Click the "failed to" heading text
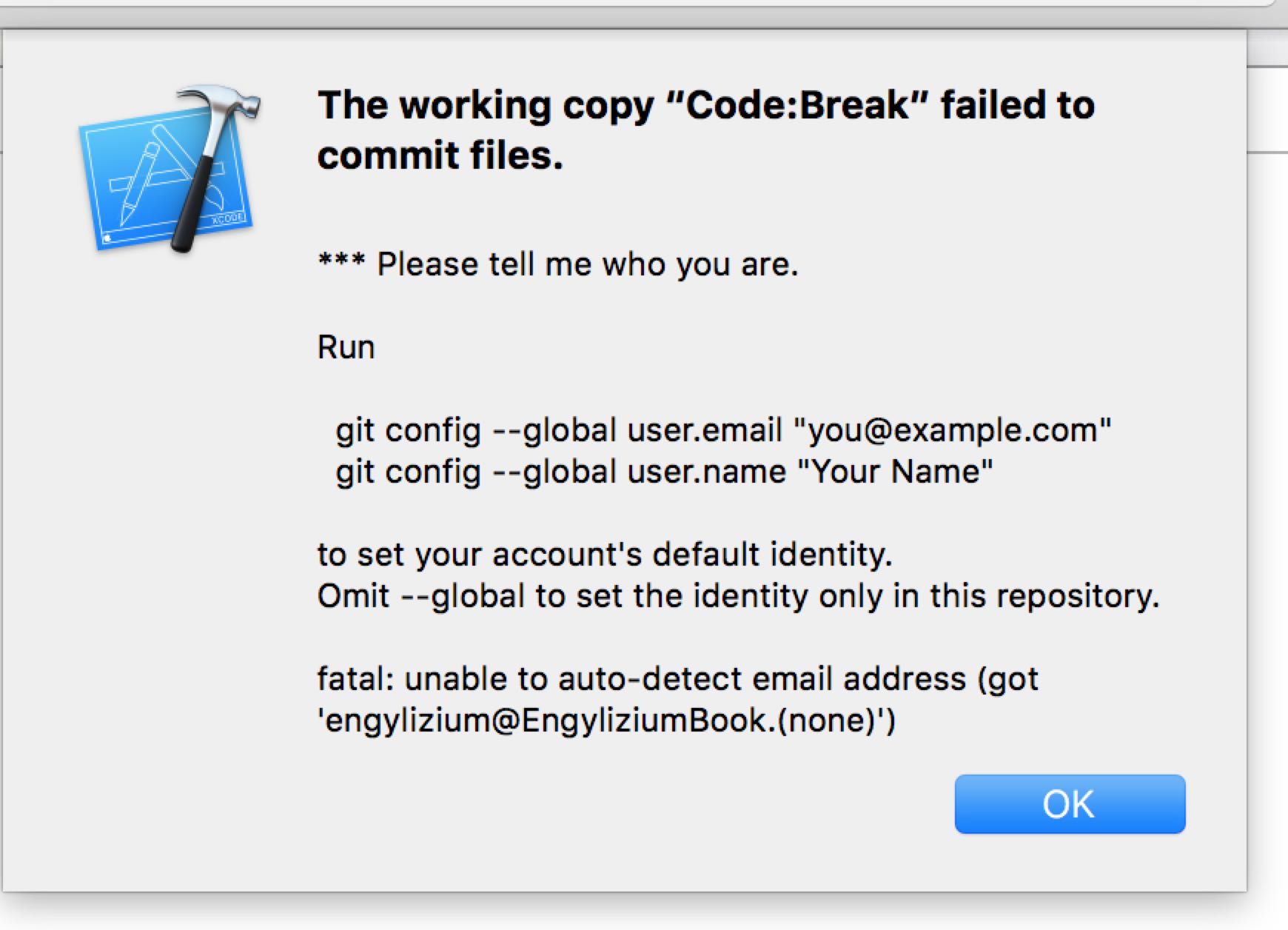1288x930 pixels. 1017,104
